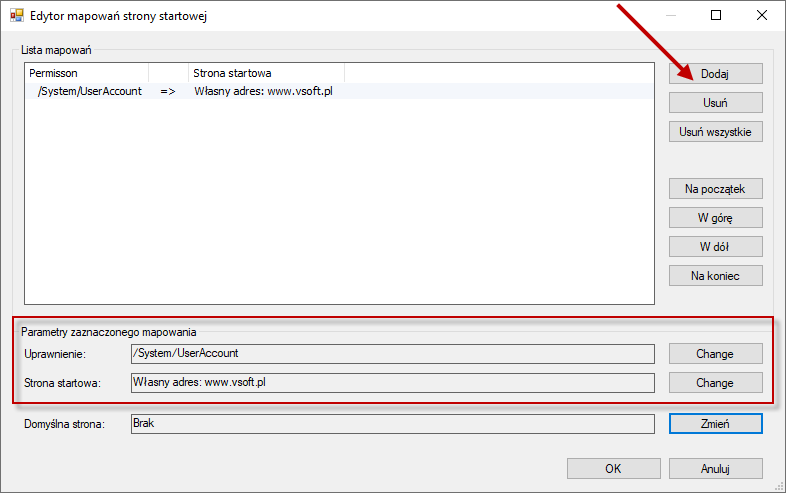
Task: Click the Permisson column header
Action: point(87,73)
